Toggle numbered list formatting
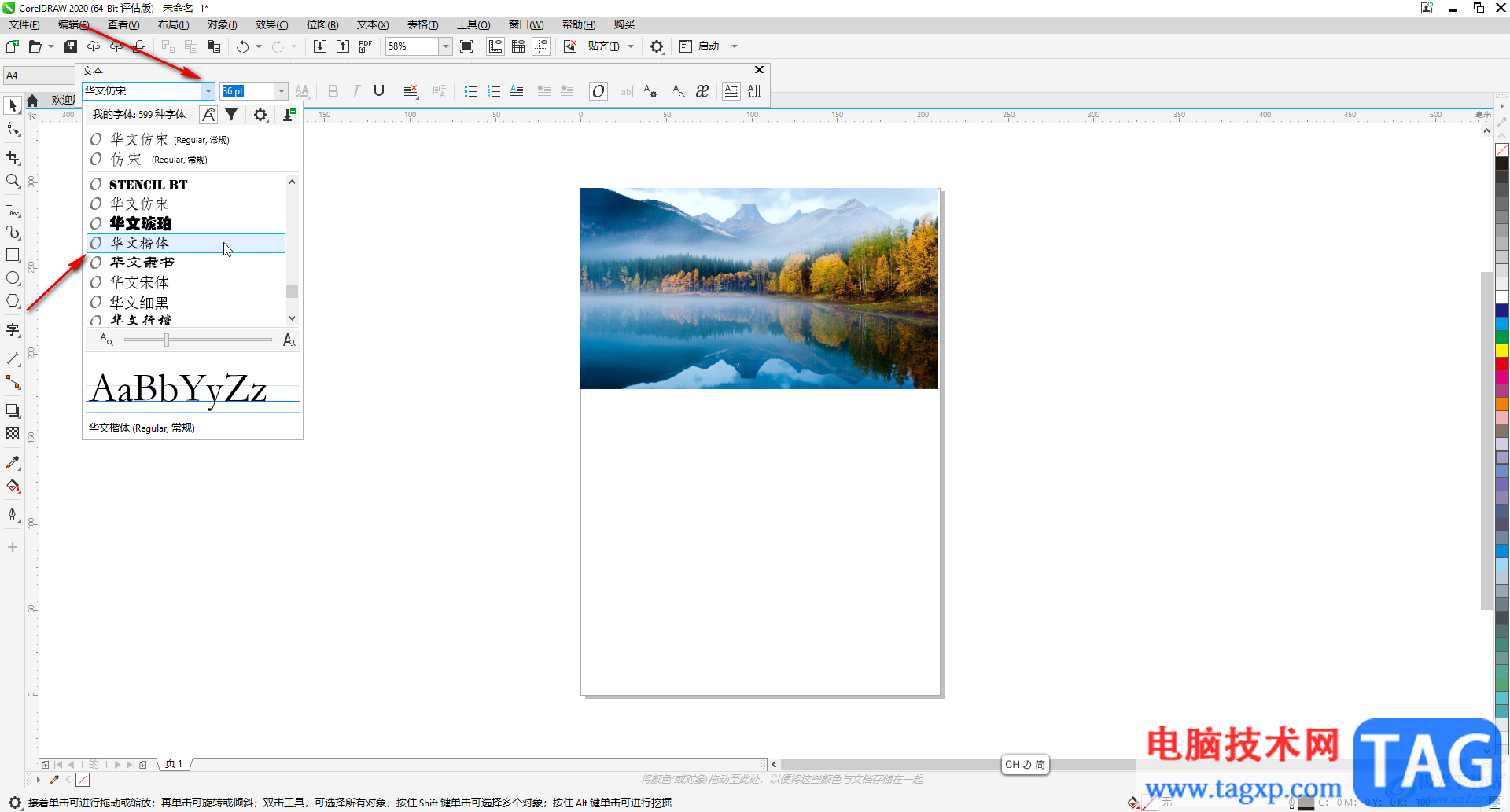Image resolution: width=1510 pixels, height=812 pixels. 494,91
